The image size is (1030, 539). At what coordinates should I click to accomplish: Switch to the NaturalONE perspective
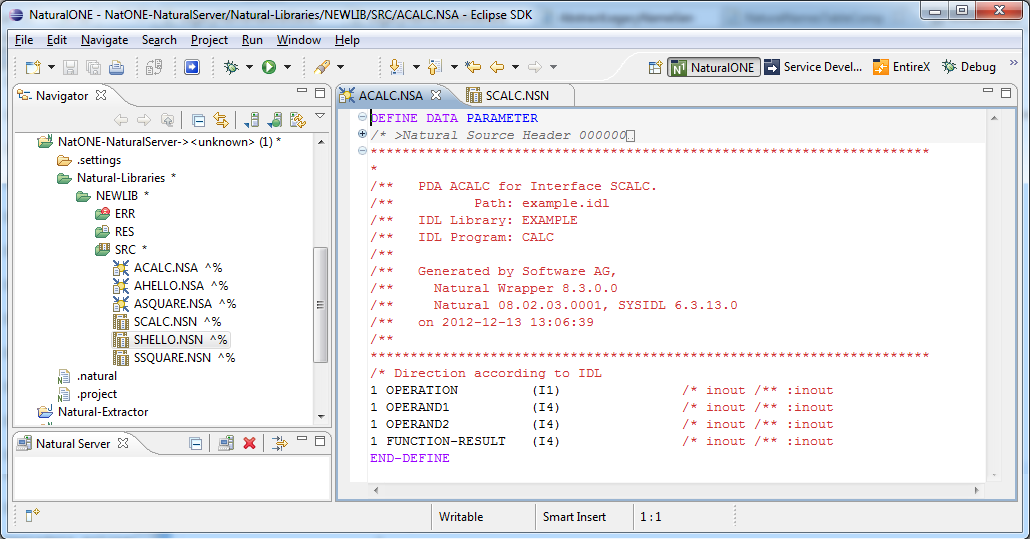tap(714, 67)
